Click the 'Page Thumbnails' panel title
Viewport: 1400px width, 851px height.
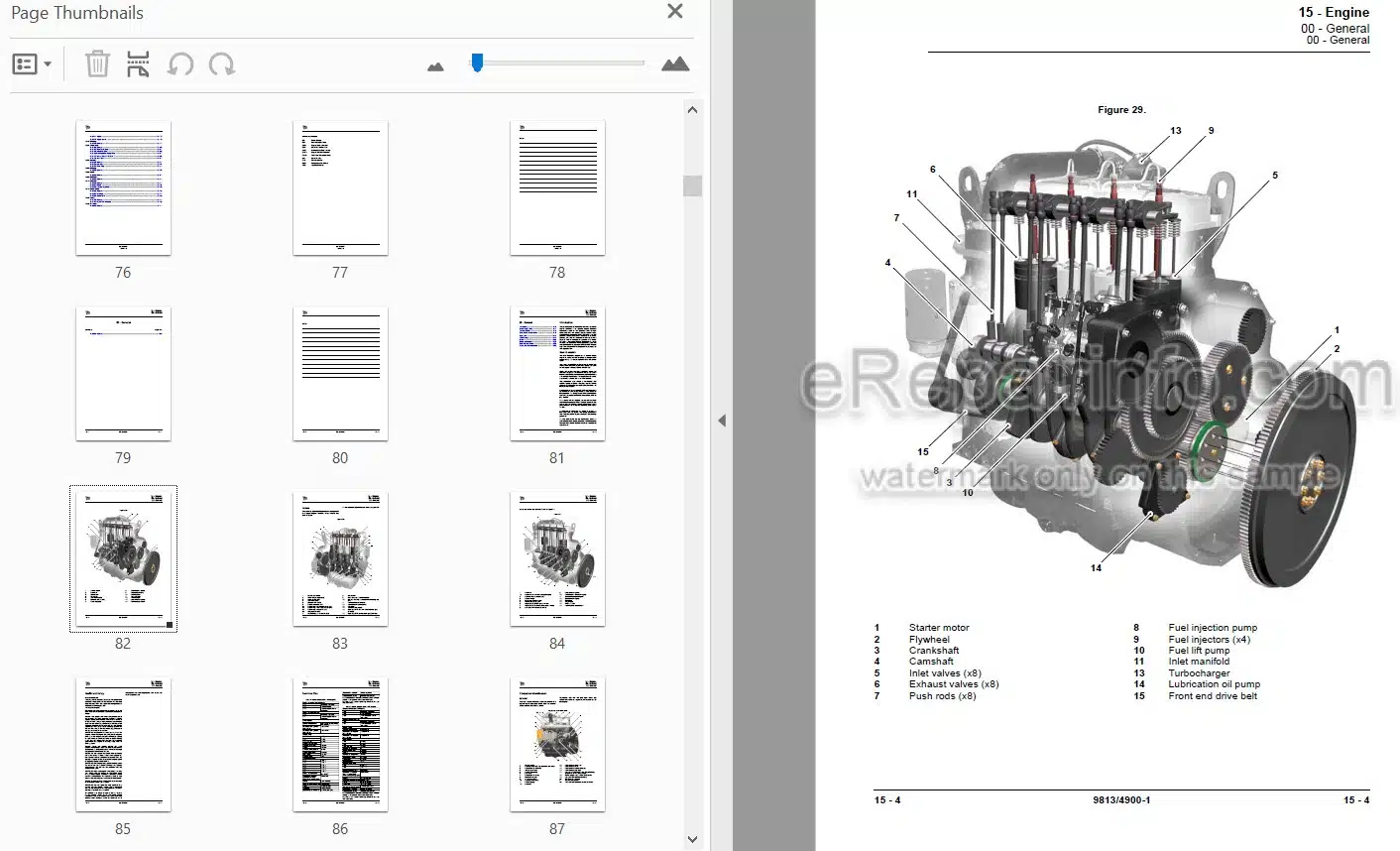pos(76,13)
